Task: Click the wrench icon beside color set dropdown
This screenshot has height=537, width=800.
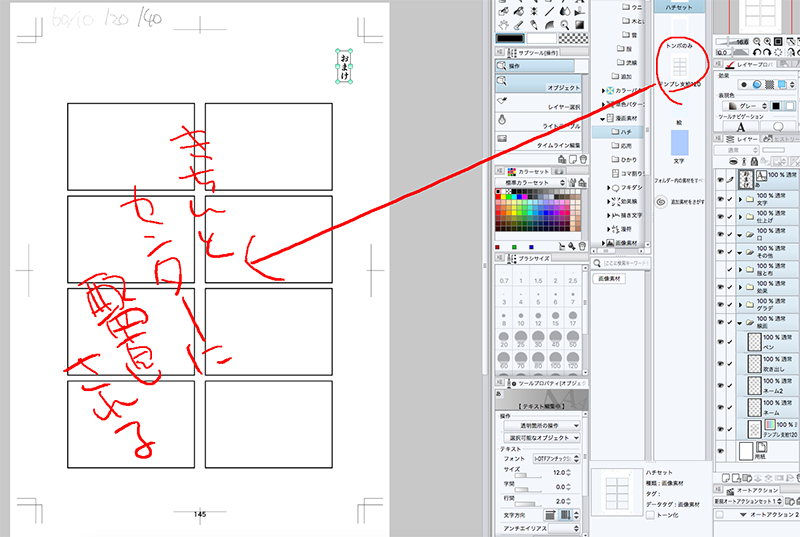Action: click(x=572, y=183)
